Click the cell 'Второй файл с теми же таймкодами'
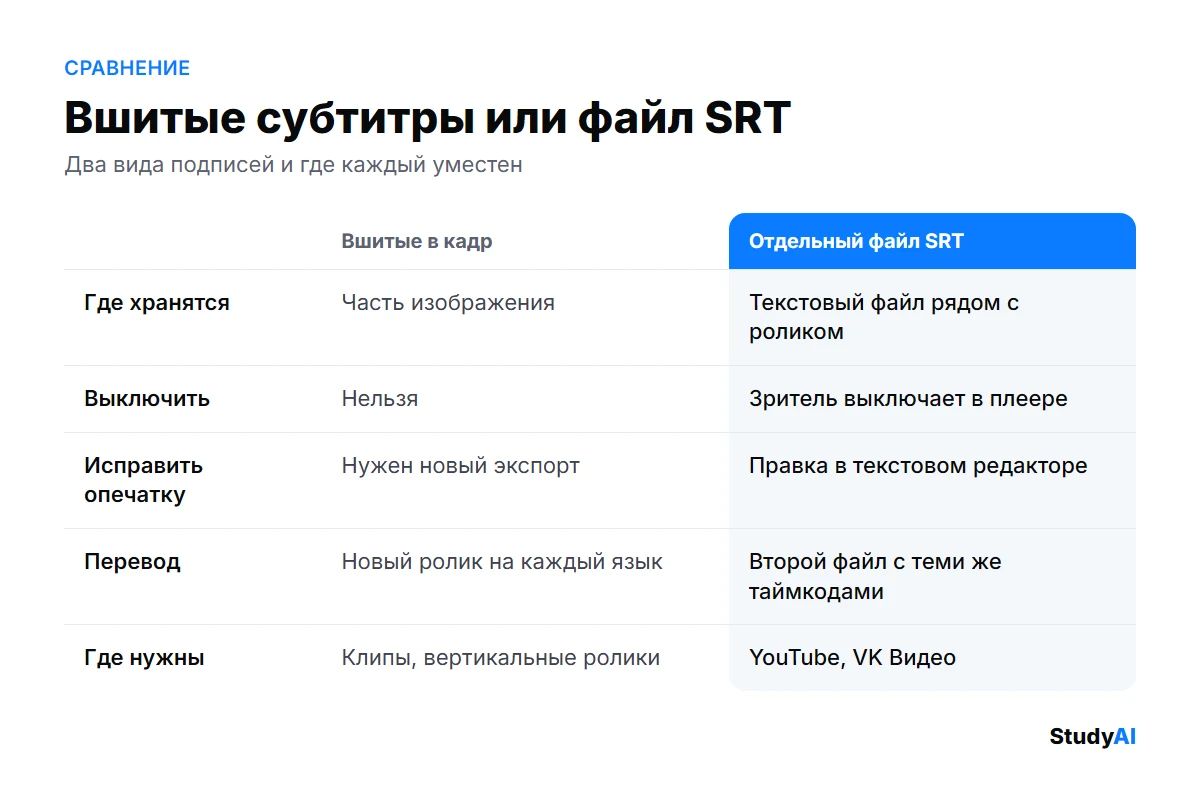Viewport: 1200px width, 797px height. (x=875, y=576)
